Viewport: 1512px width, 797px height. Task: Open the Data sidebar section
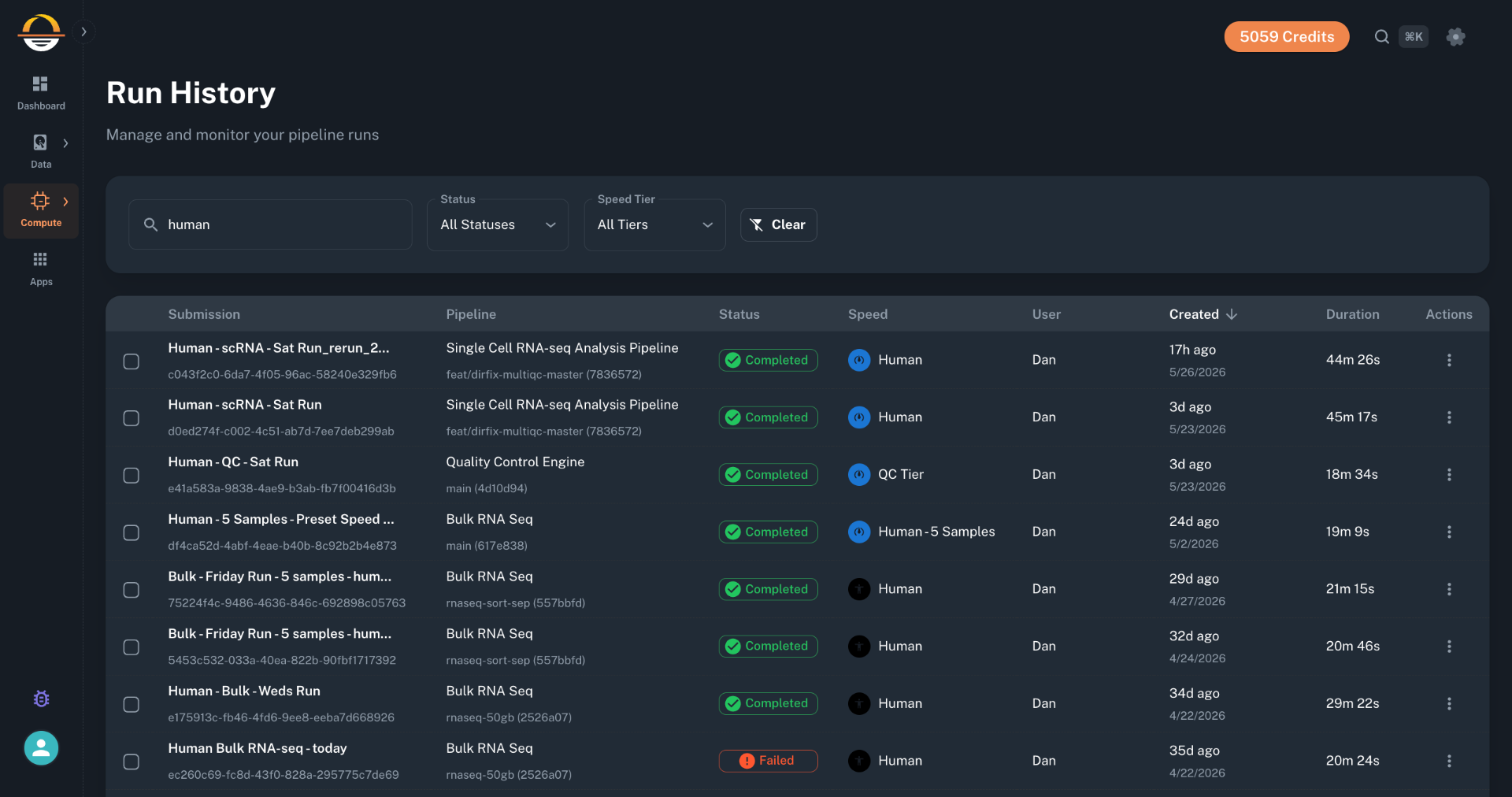click(x=40, y=151)
